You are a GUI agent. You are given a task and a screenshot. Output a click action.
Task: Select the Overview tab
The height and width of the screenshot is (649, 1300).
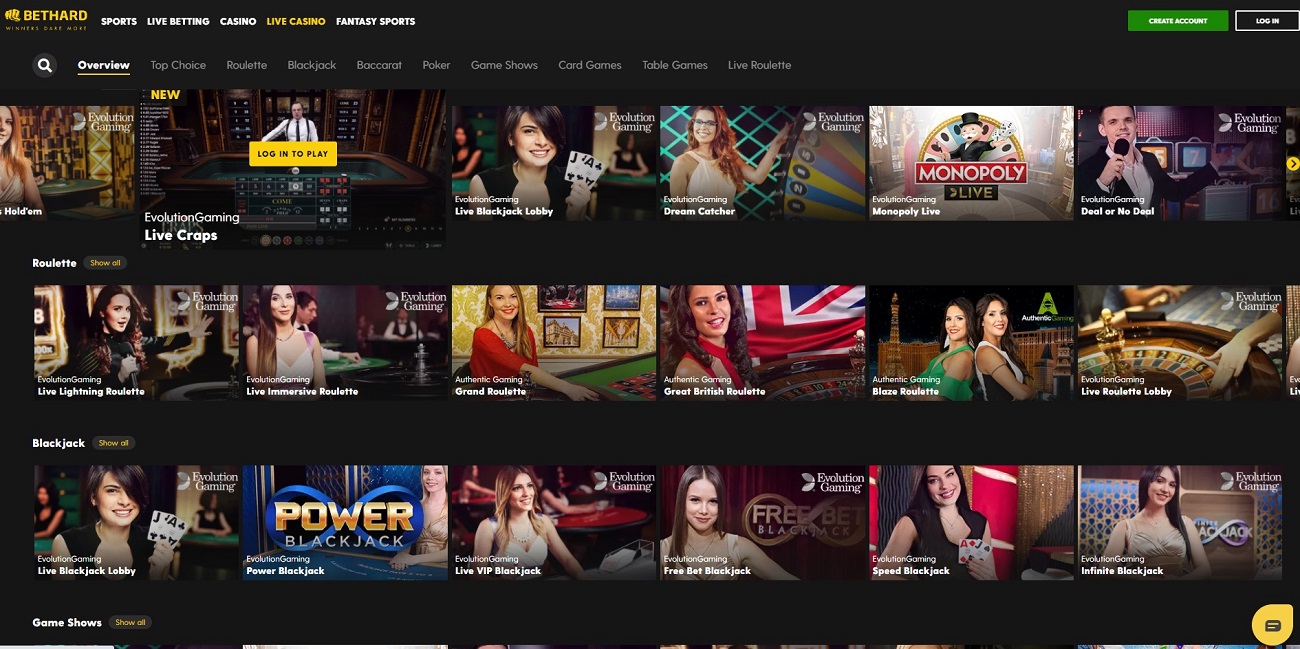coord(104,65)
